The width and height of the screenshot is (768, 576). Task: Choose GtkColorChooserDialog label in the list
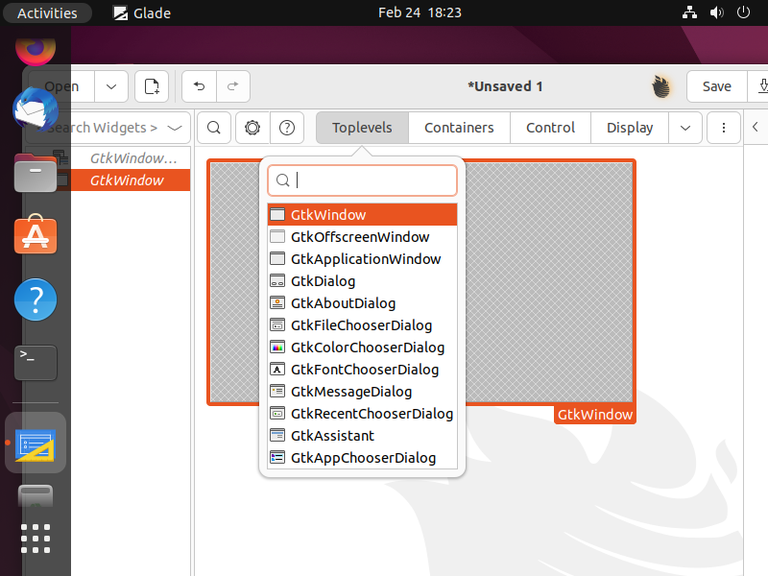(368, 347)
